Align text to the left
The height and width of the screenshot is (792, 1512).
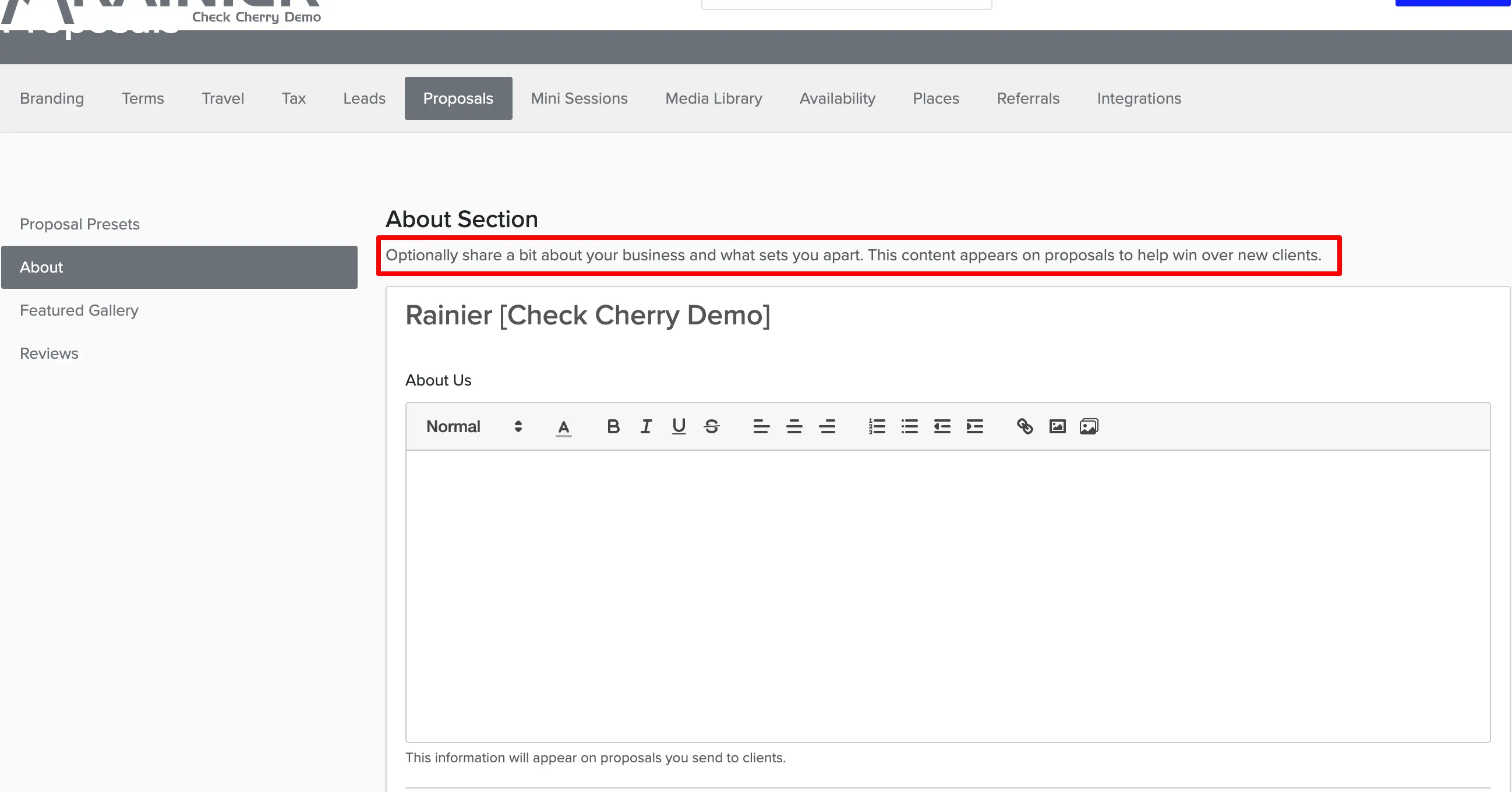(x=761, y=426)
